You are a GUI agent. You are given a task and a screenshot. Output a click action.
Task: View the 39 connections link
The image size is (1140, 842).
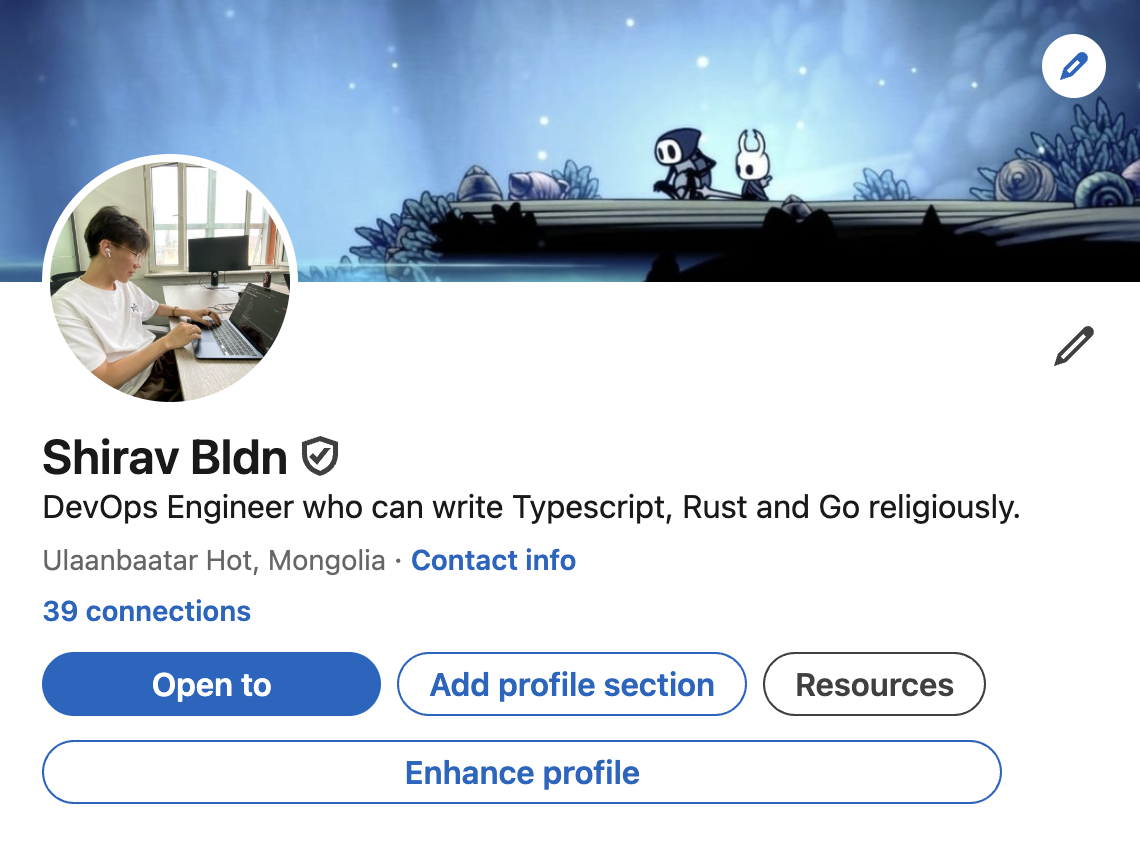coord(147,611)
